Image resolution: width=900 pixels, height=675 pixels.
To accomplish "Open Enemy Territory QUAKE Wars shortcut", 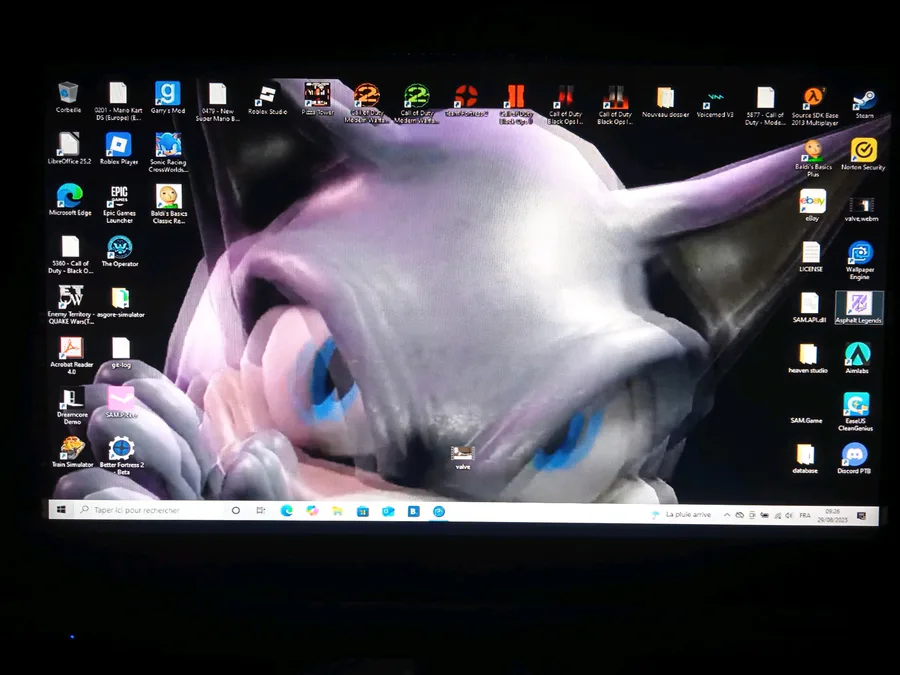I will (71, 305).
